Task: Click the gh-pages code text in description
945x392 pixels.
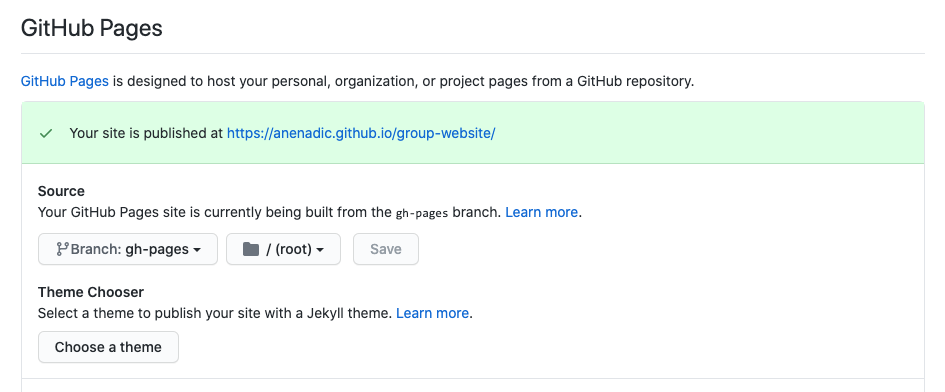Action: point(422,213)
